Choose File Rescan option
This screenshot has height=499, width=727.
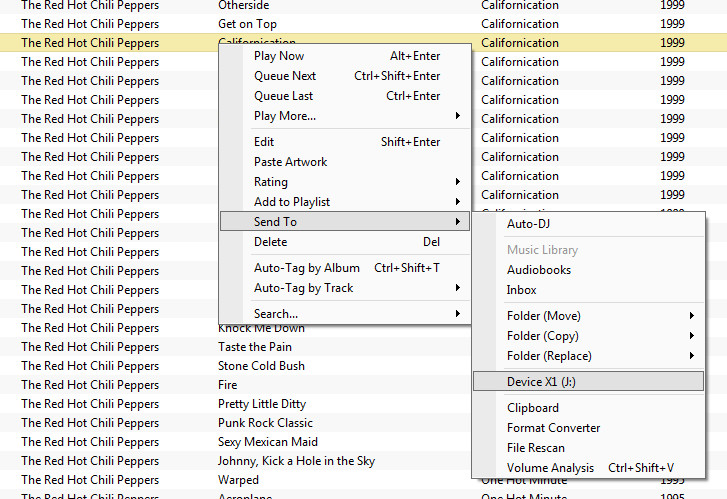click(588, 448)
